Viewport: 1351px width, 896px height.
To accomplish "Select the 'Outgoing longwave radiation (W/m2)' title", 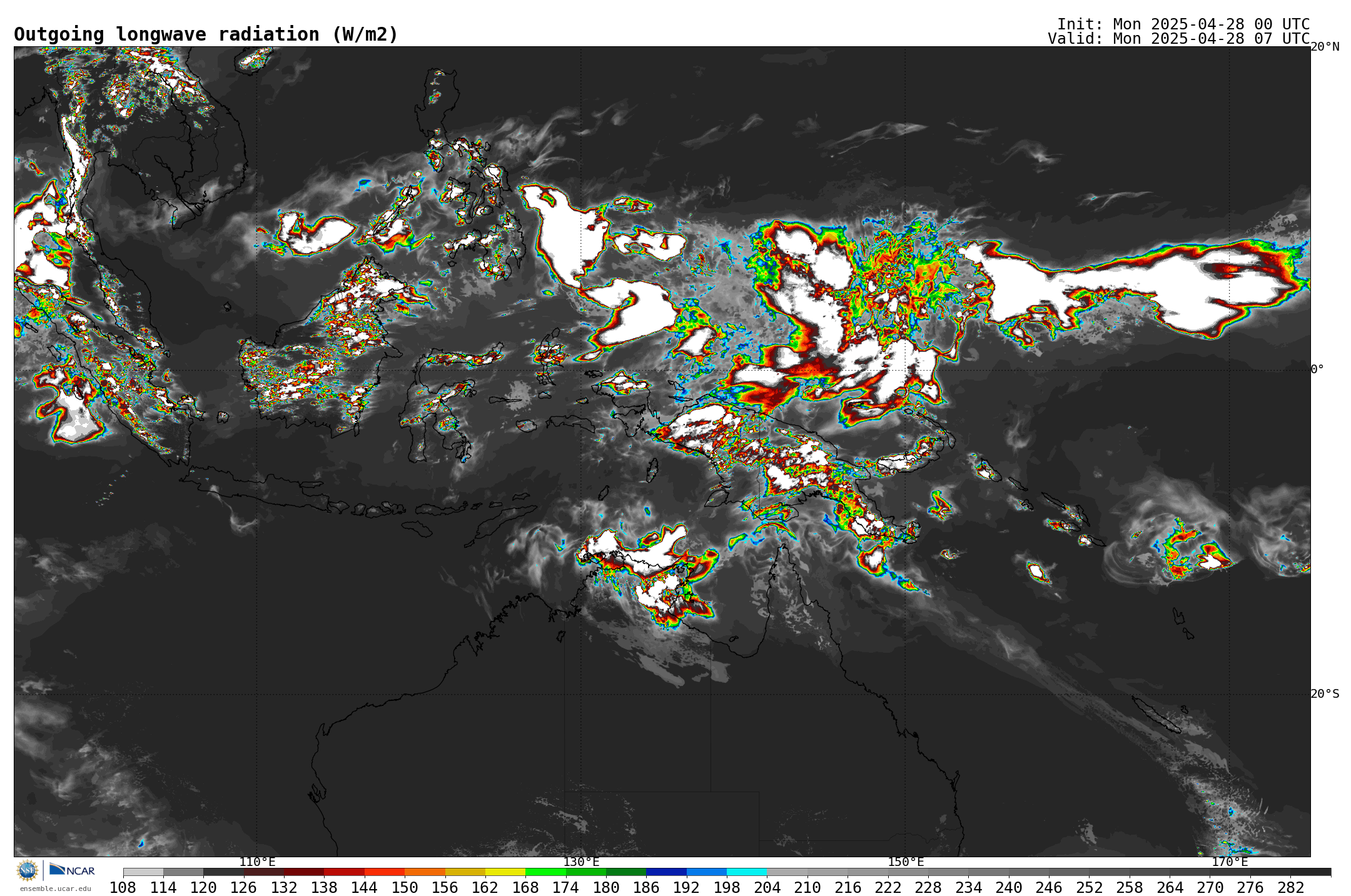I will [x=206, y=34].
